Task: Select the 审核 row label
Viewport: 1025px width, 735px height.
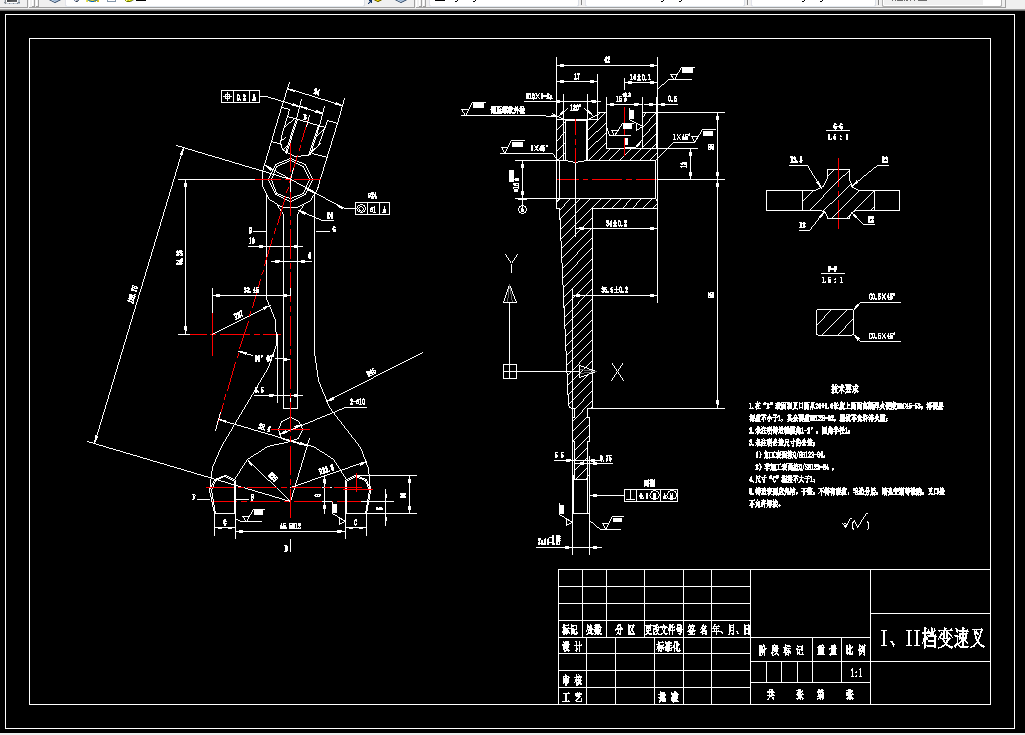Action: pos(572,679)
